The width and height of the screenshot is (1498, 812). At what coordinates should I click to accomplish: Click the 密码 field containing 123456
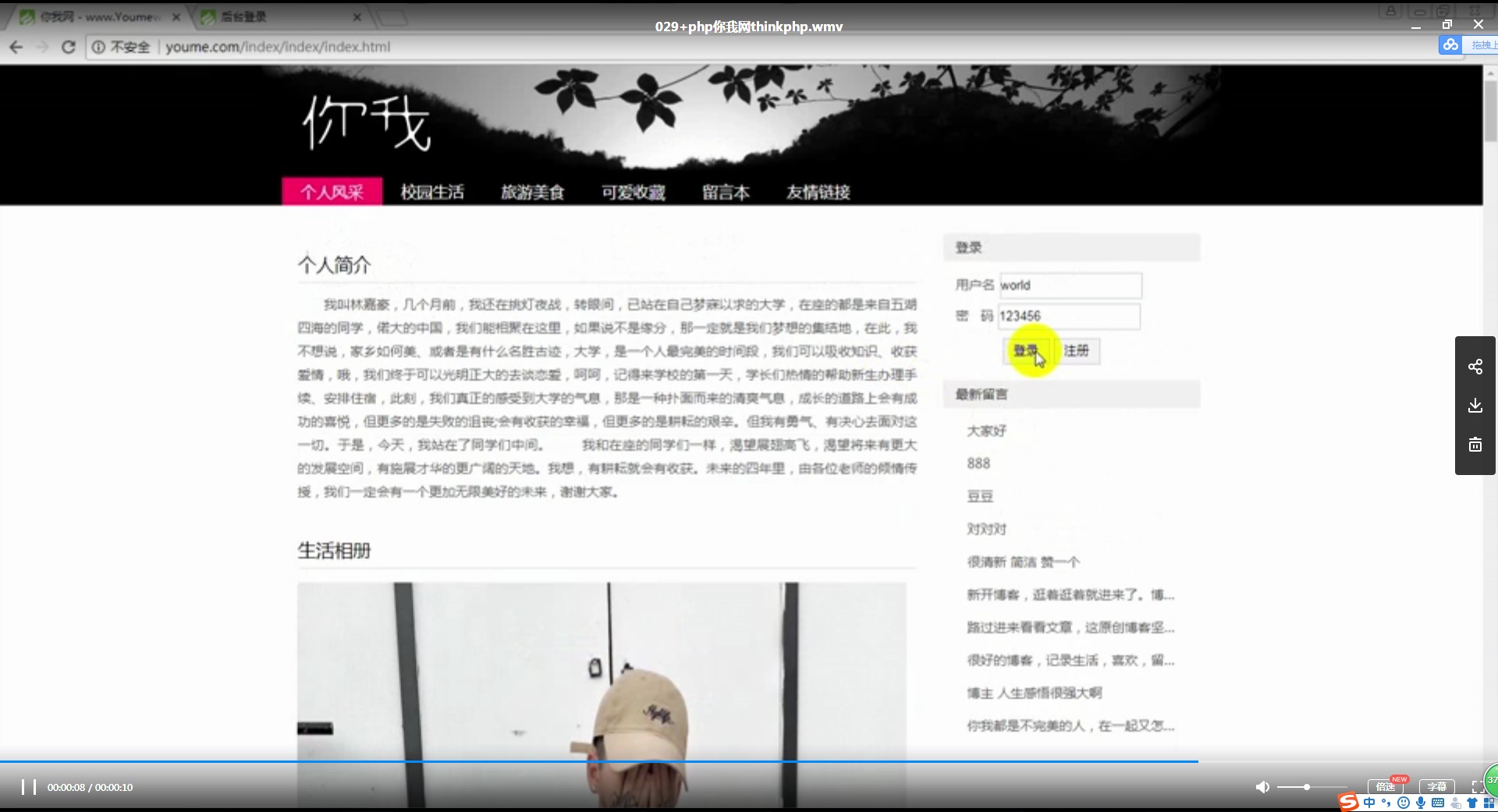click(1069, 316)
